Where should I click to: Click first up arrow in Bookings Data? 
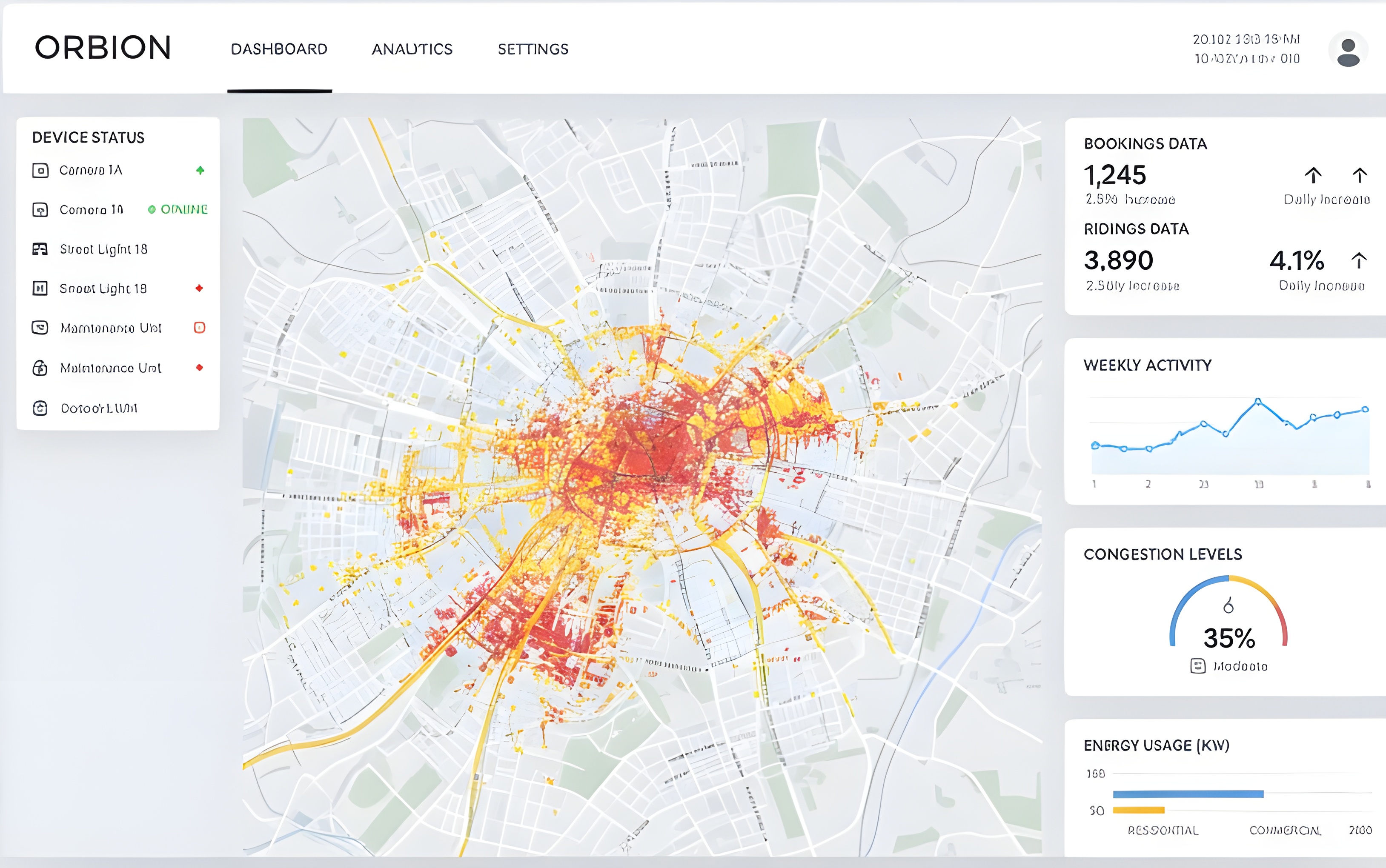1313,175
